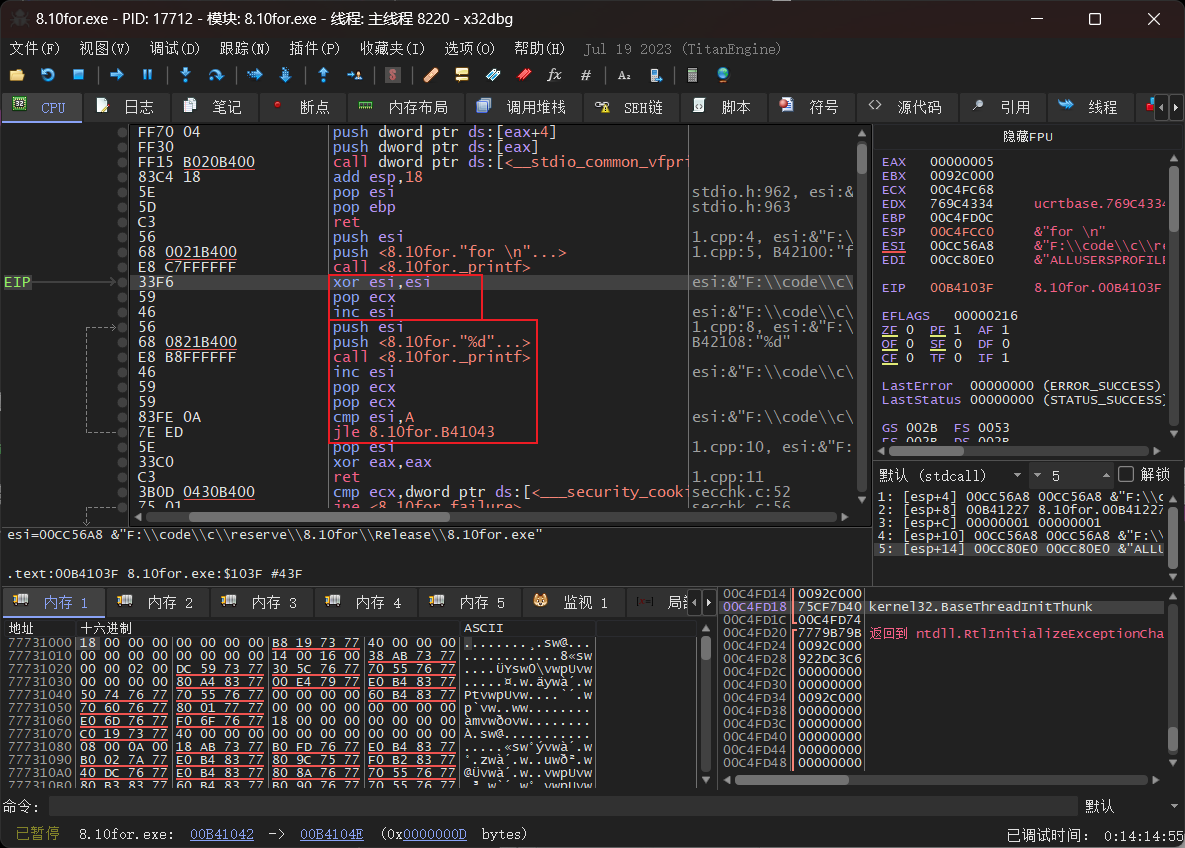Click the stack panel horizontal scrollbar thumb

(x=792, y=780)
